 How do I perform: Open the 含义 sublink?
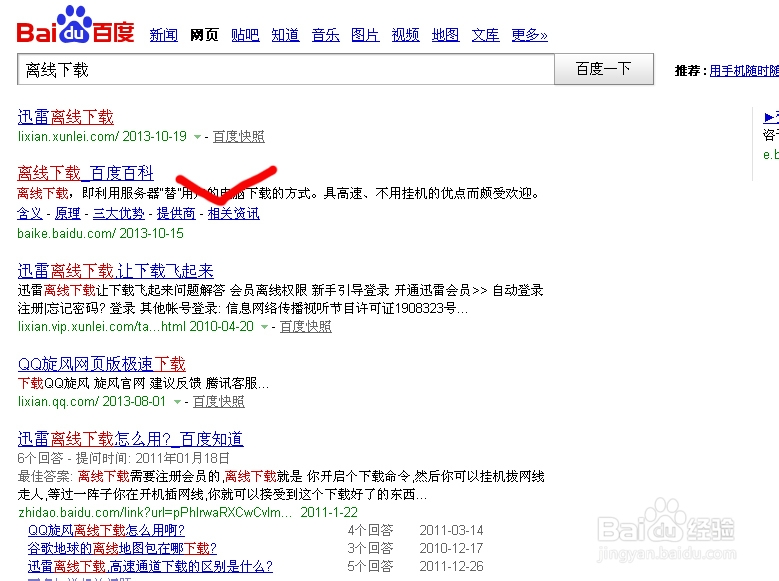(x=30, y=214)
